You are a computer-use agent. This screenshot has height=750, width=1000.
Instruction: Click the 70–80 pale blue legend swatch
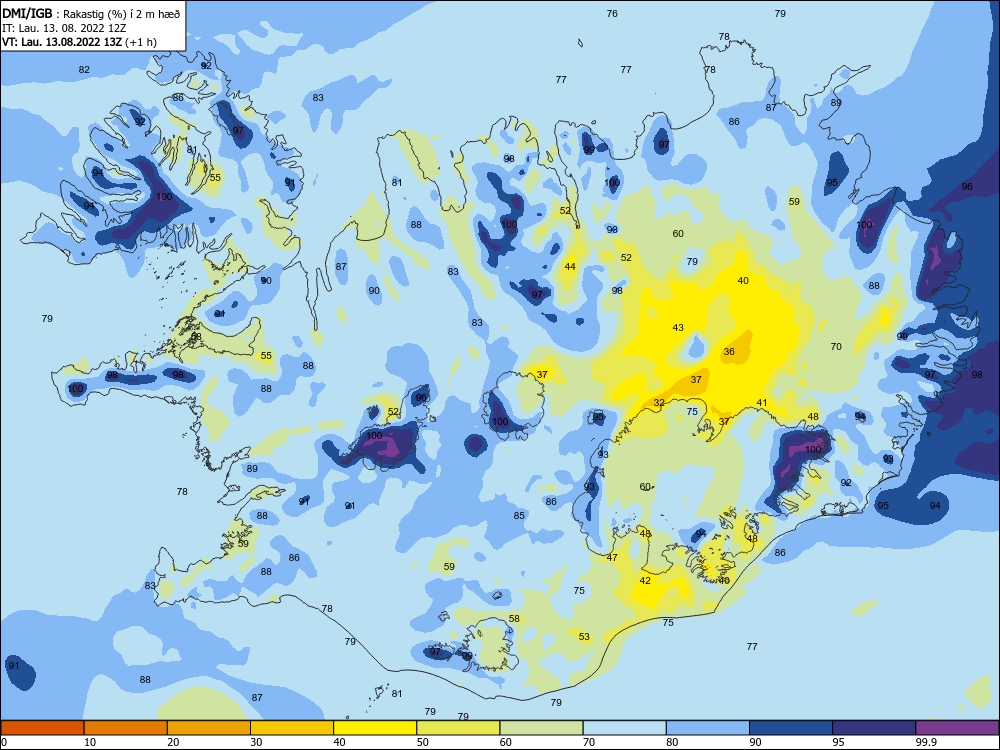pyautogui.click(x=624, y=728)
